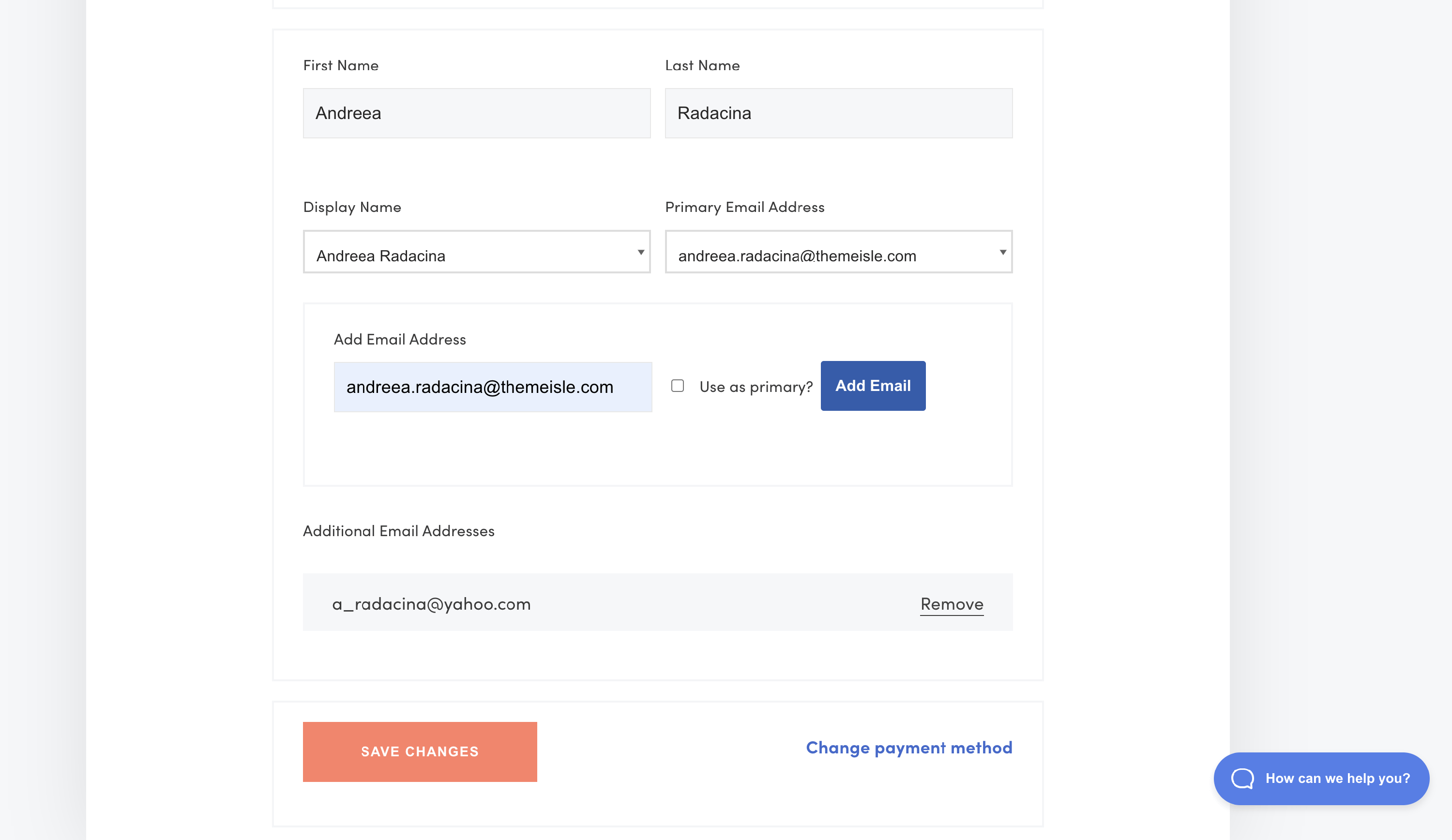
Task: Check the 'Use as primary?' checkbox
Action: tap(678, 386)
